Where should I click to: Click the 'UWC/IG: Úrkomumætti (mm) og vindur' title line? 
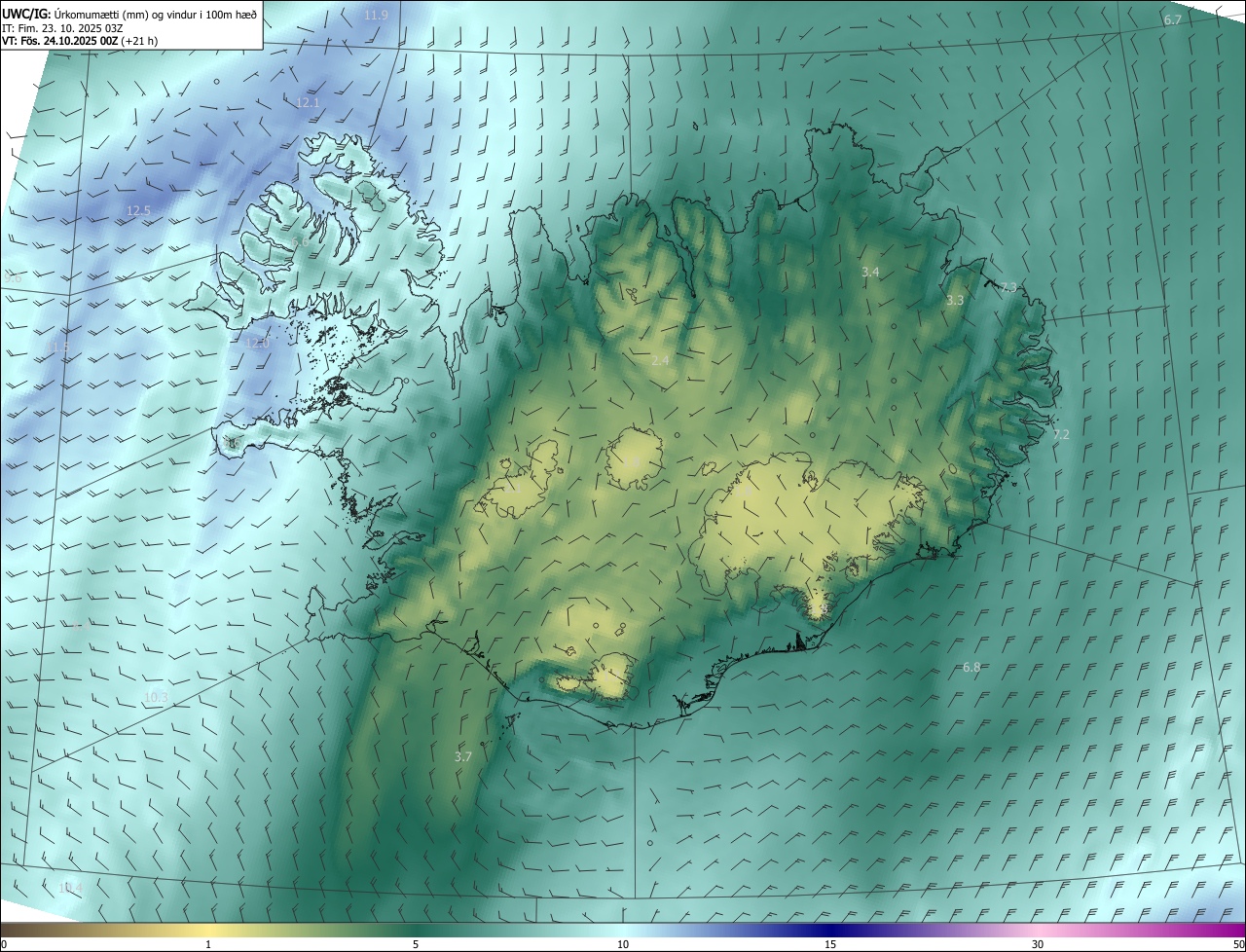point(129,14)
